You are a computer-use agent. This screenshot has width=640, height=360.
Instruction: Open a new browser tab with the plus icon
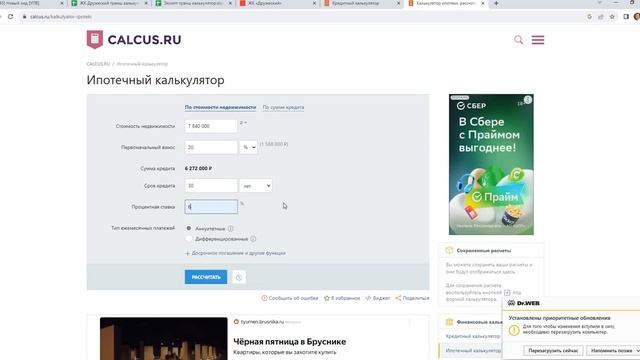click(496, 3)
